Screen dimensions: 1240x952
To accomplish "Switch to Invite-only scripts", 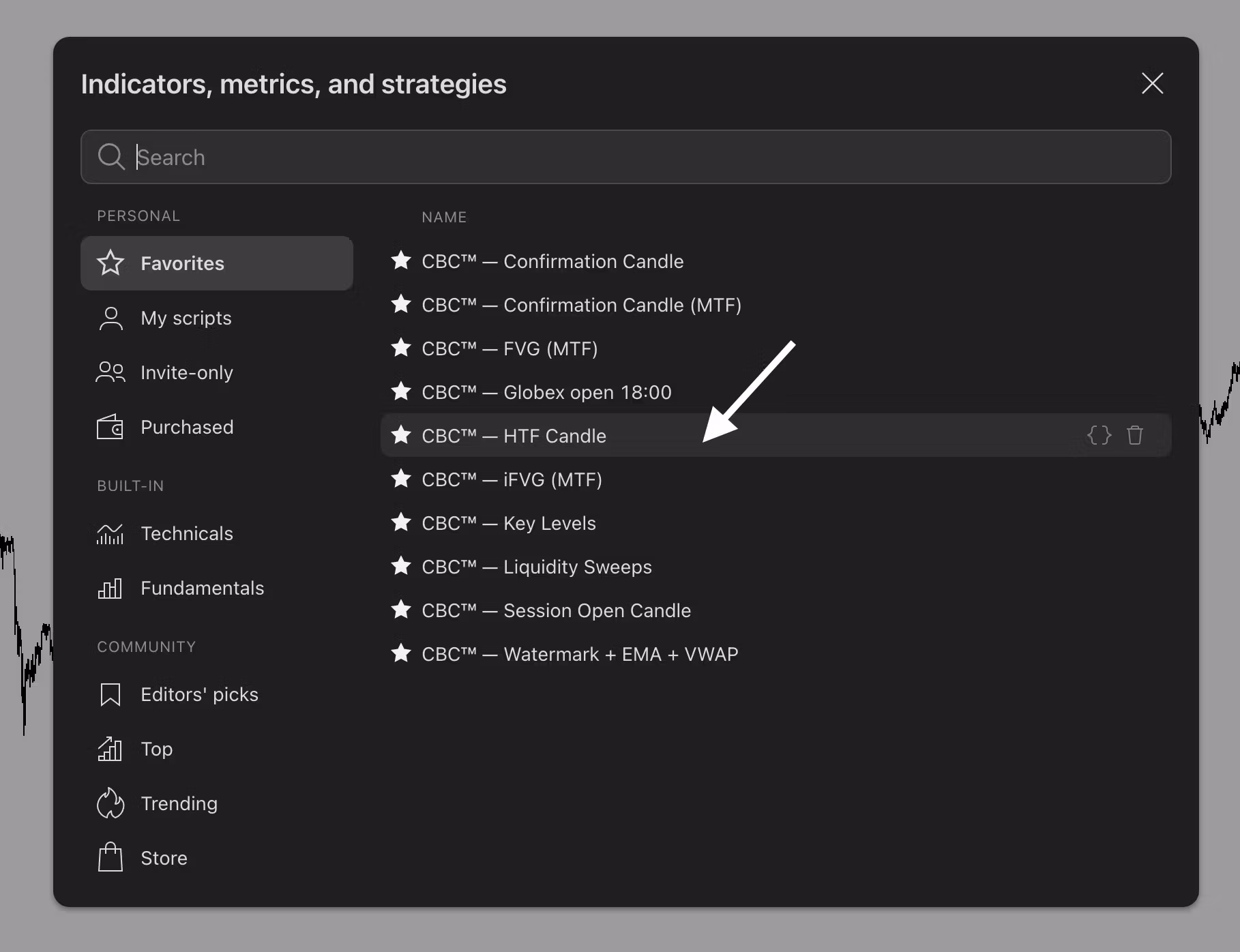I will click(186, 372).
